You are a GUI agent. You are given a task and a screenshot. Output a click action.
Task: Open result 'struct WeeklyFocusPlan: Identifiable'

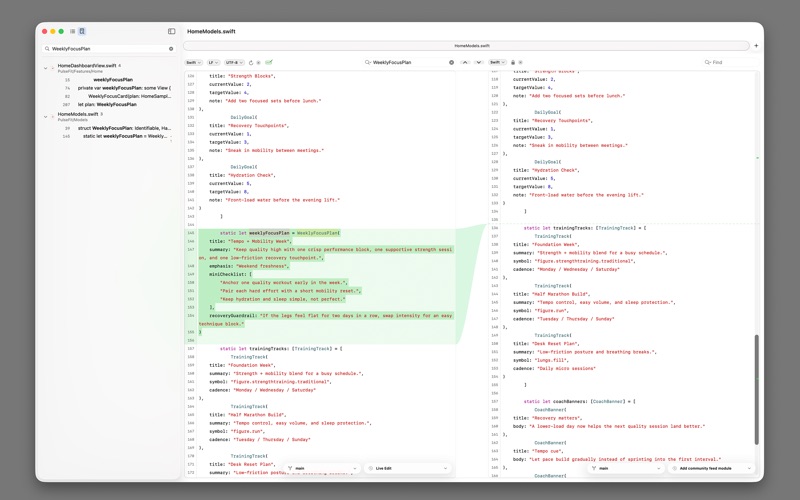(x=124, y=128)
